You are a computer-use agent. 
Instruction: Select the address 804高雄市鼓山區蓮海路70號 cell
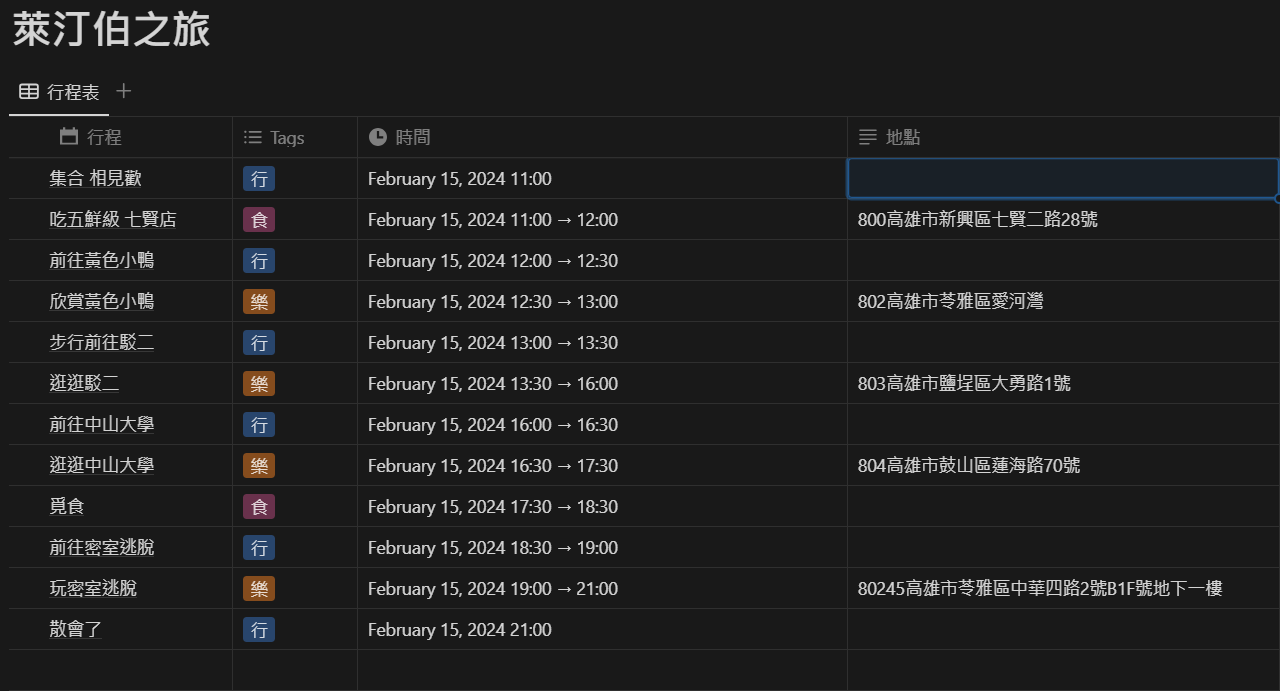tap(968, 466)
